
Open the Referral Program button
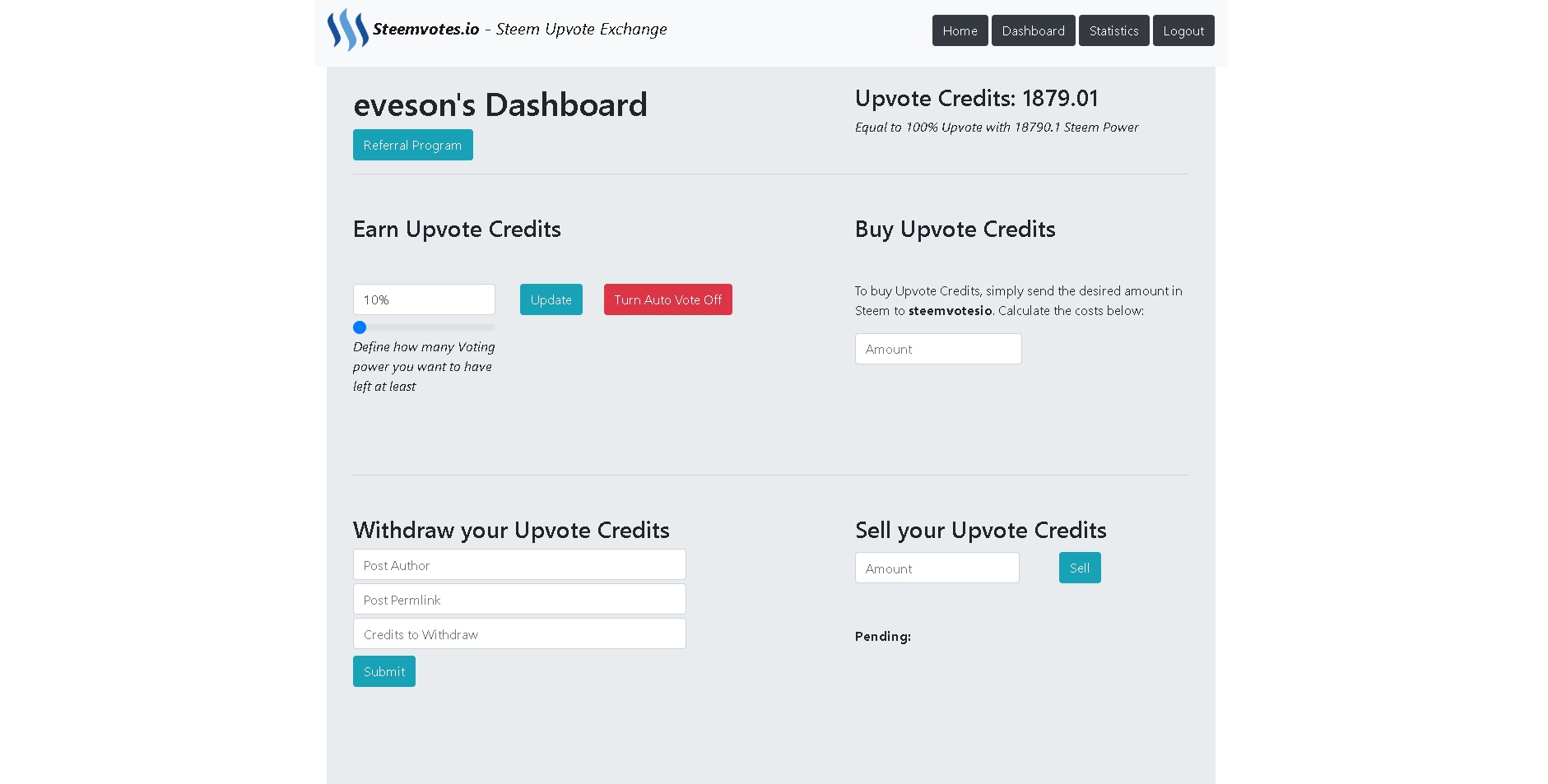[x=412, y=145]
